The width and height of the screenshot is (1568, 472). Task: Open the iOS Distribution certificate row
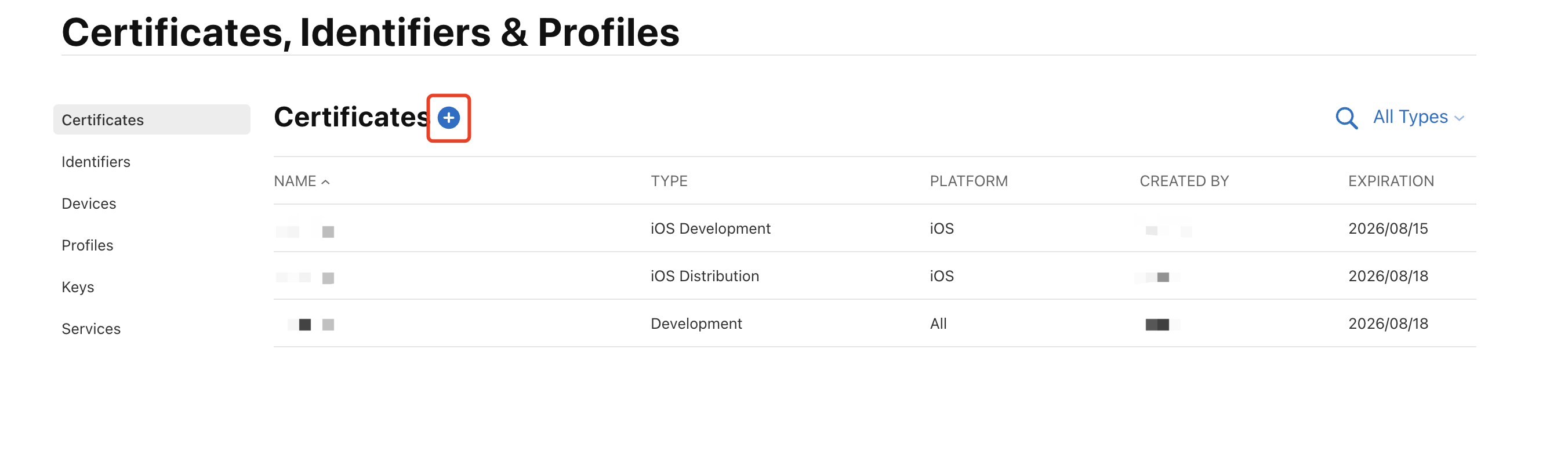click(x=704, y=276)
